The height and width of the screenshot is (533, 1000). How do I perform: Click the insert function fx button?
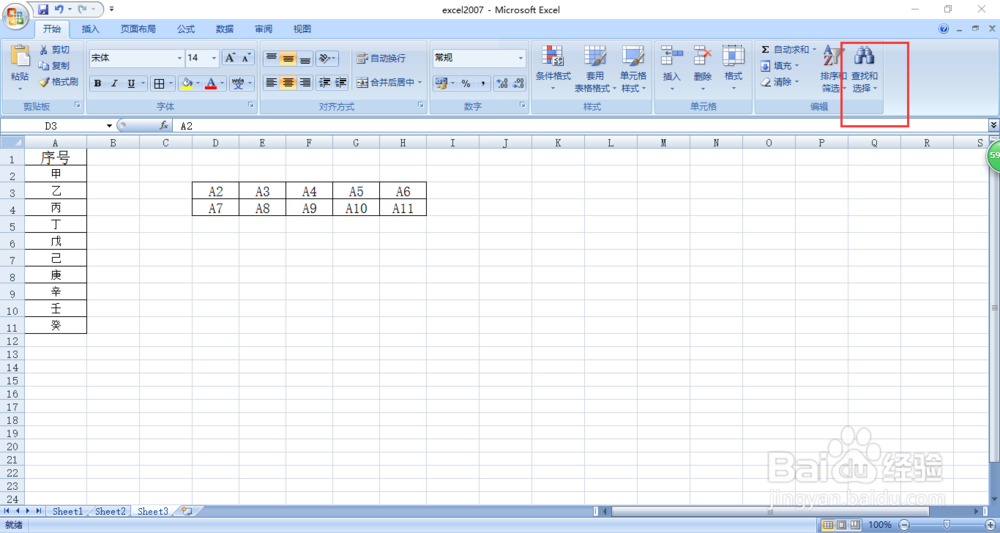tap(164, 126)
